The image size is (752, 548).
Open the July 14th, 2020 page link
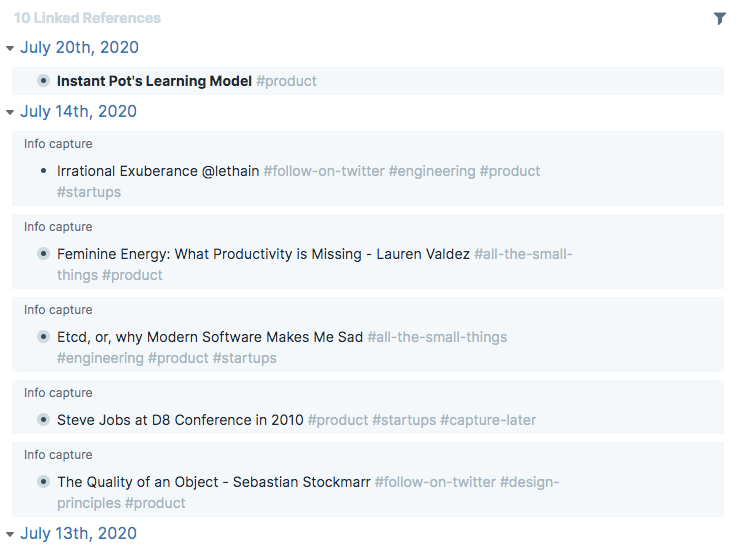78,111
